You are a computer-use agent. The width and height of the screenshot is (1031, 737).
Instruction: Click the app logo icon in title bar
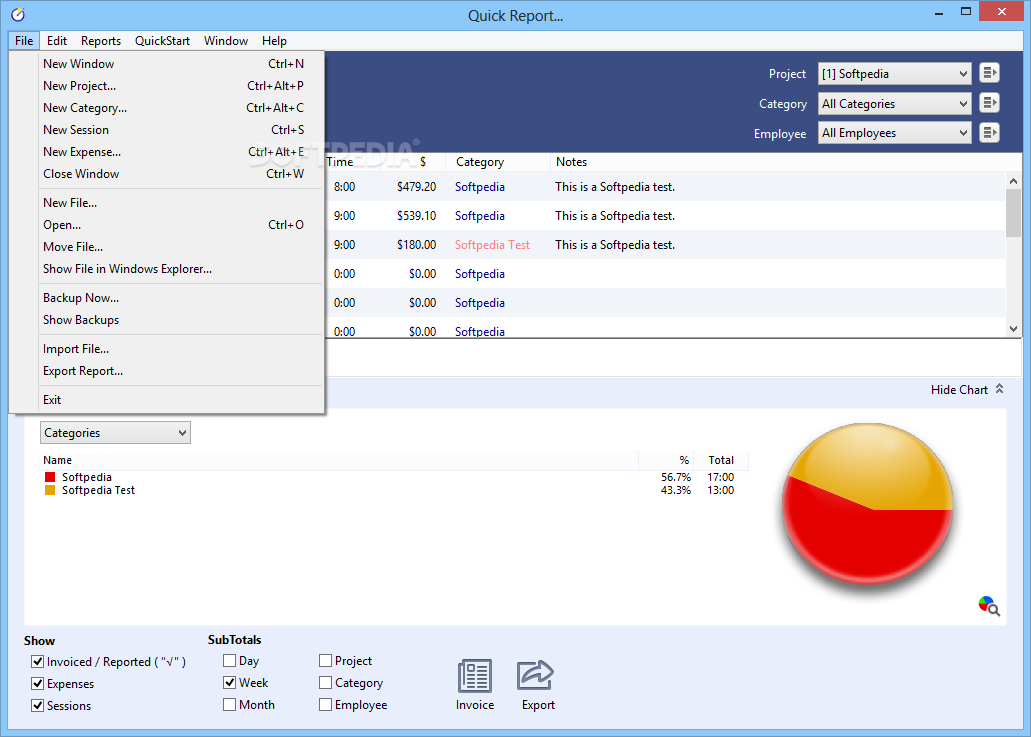18,14
